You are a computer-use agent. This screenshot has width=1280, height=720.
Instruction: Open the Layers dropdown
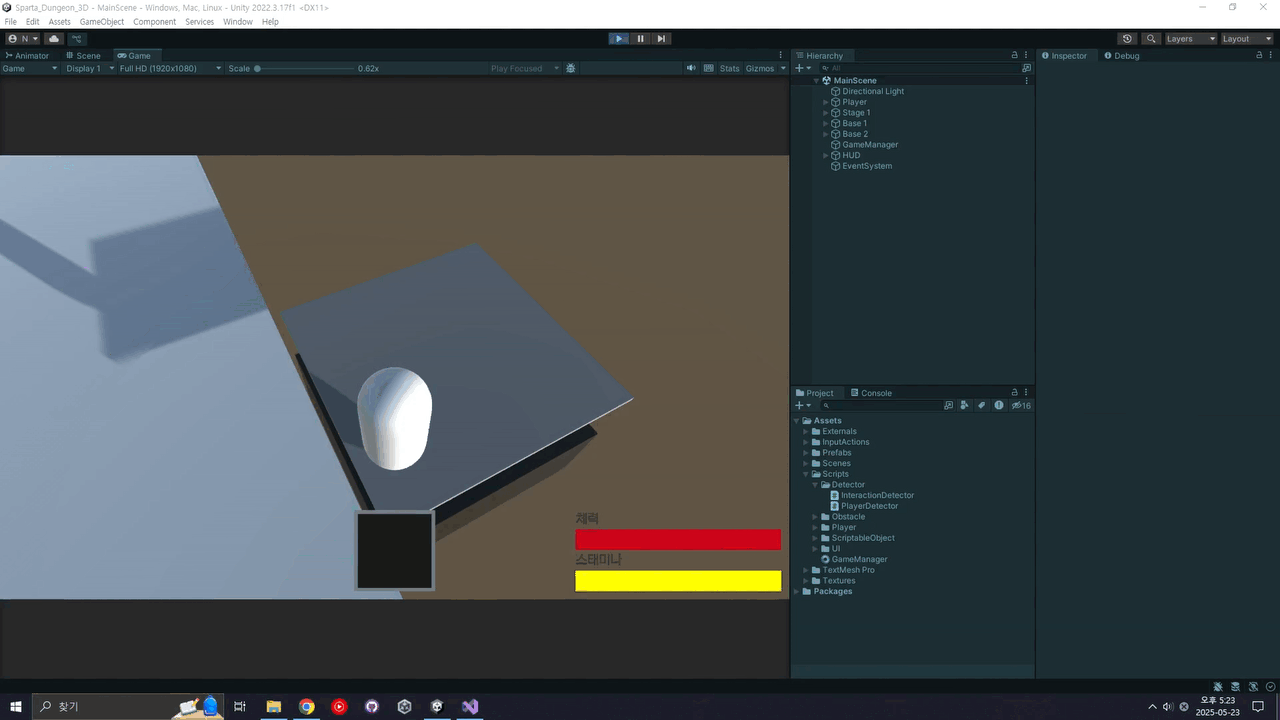click(x=1191, y=39)
